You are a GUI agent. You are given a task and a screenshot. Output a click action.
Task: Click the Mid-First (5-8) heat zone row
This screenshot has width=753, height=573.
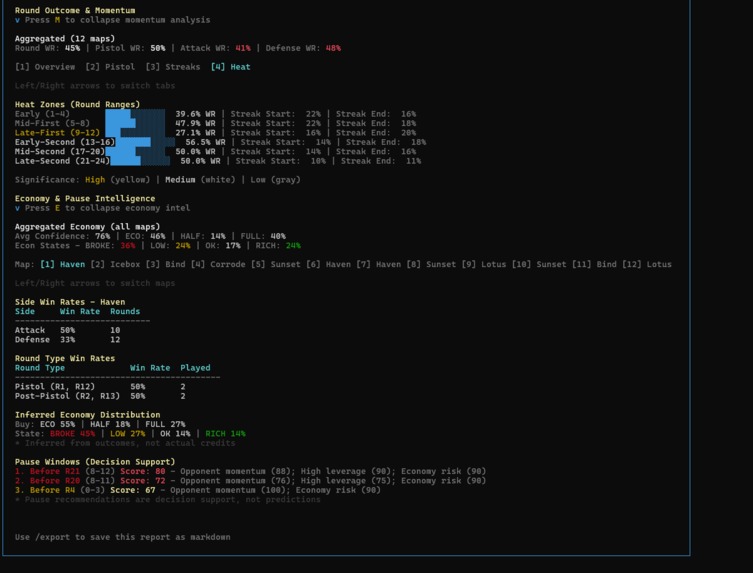[x=215, y=123]
